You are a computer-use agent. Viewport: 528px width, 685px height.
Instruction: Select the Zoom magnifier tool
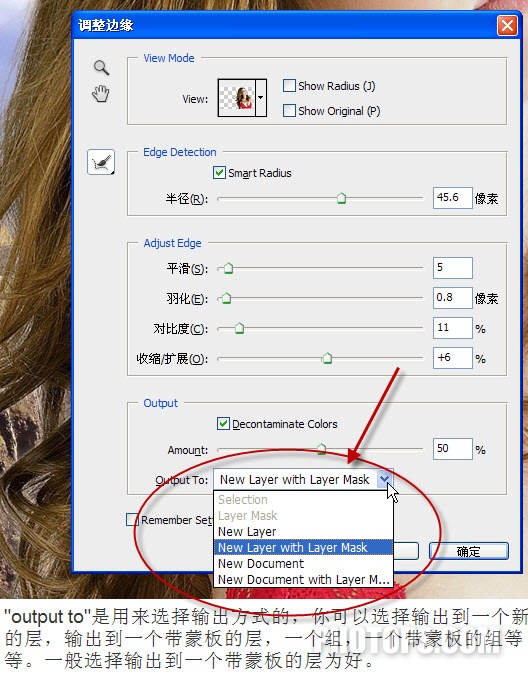(101, 67)
